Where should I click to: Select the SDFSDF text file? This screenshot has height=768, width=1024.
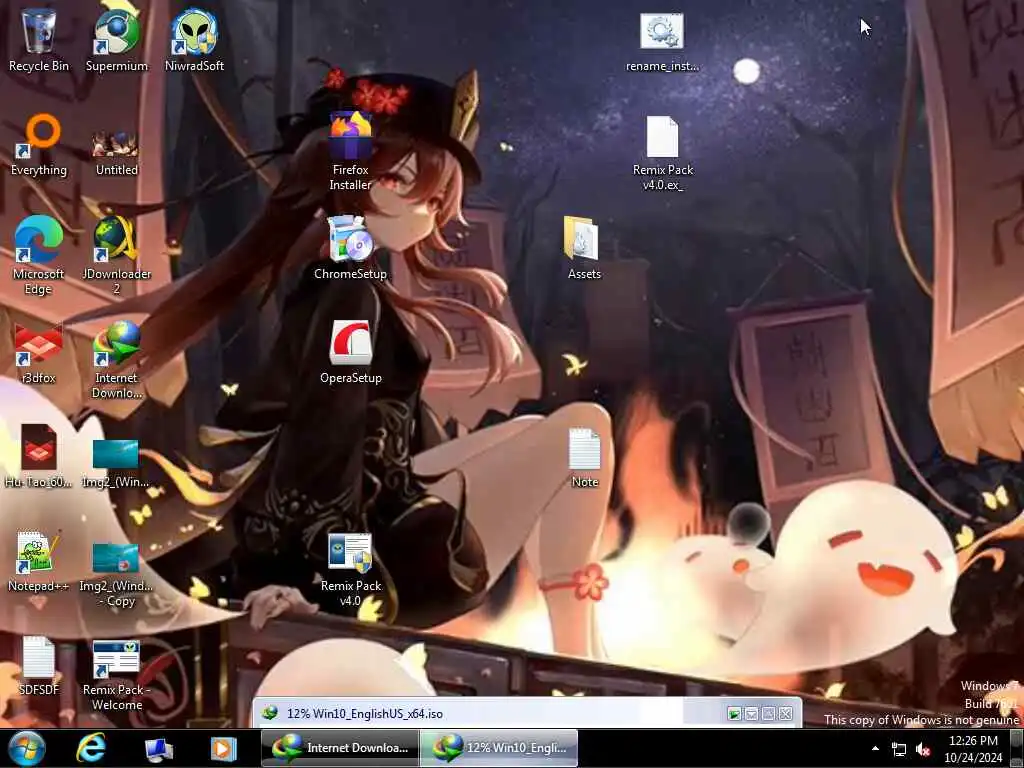coord(39,666)
